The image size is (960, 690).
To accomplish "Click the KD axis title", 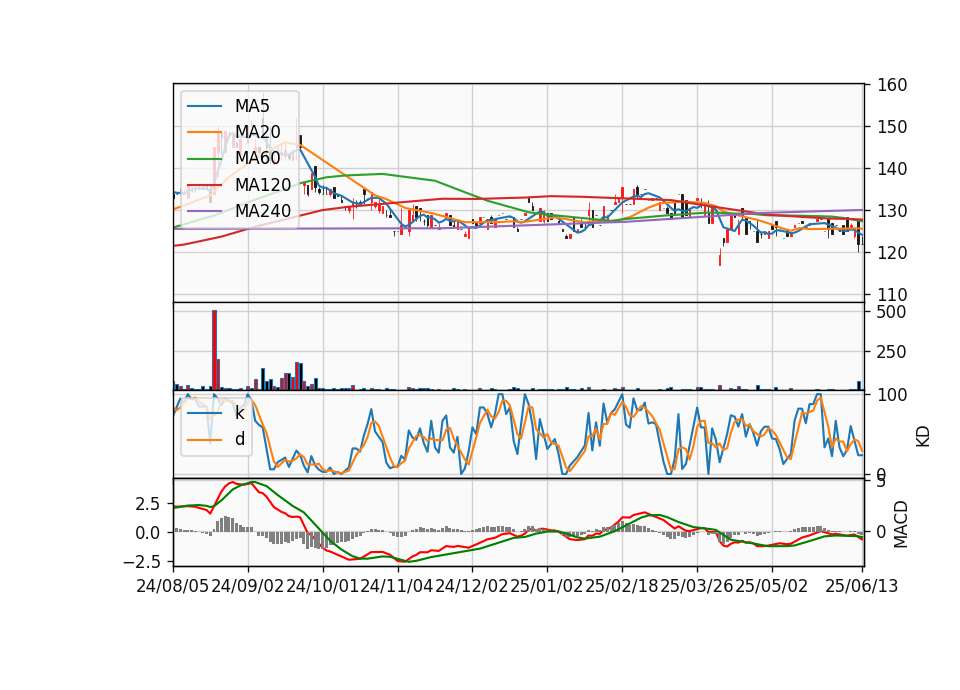I will pos(923,437).
